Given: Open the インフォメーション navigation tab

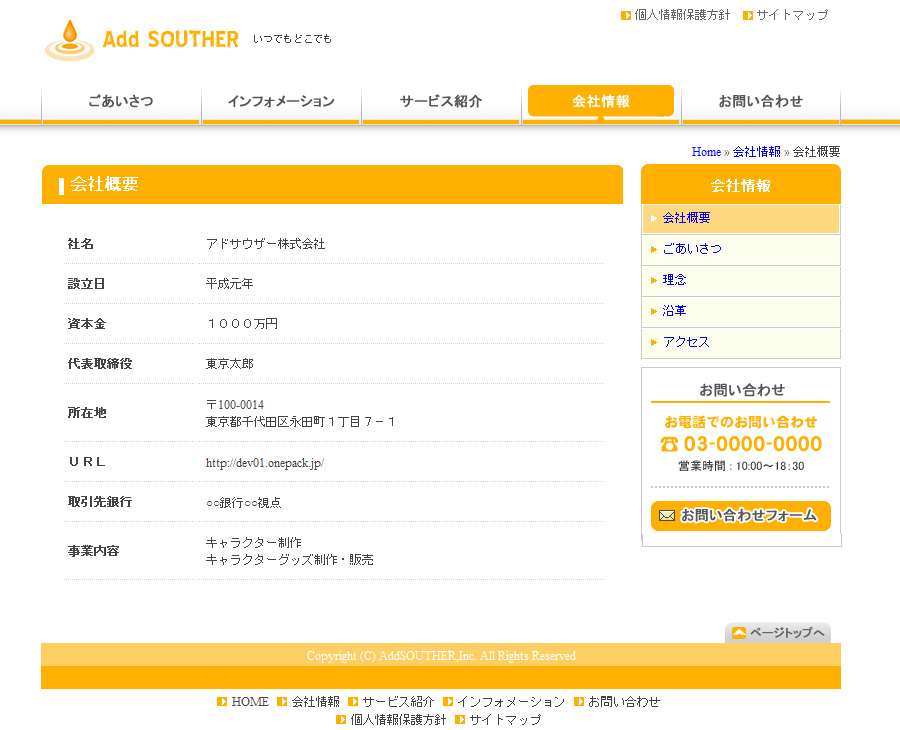Looking at the screenshot, I should point(281,102).
